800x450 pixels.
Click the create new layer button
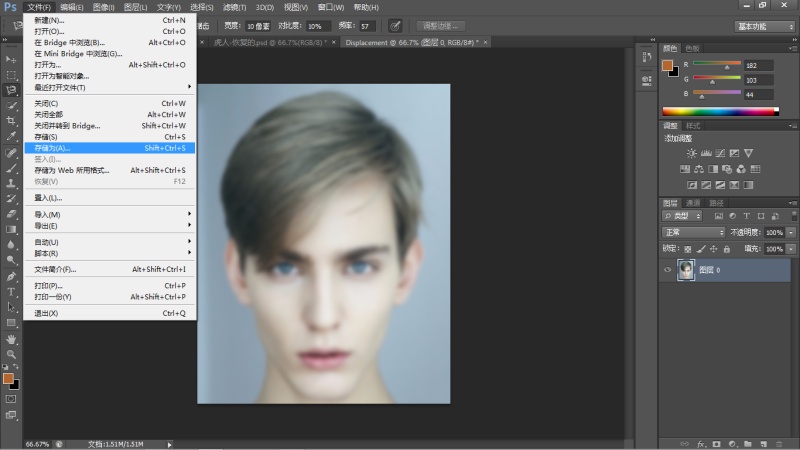coord(764,444)
